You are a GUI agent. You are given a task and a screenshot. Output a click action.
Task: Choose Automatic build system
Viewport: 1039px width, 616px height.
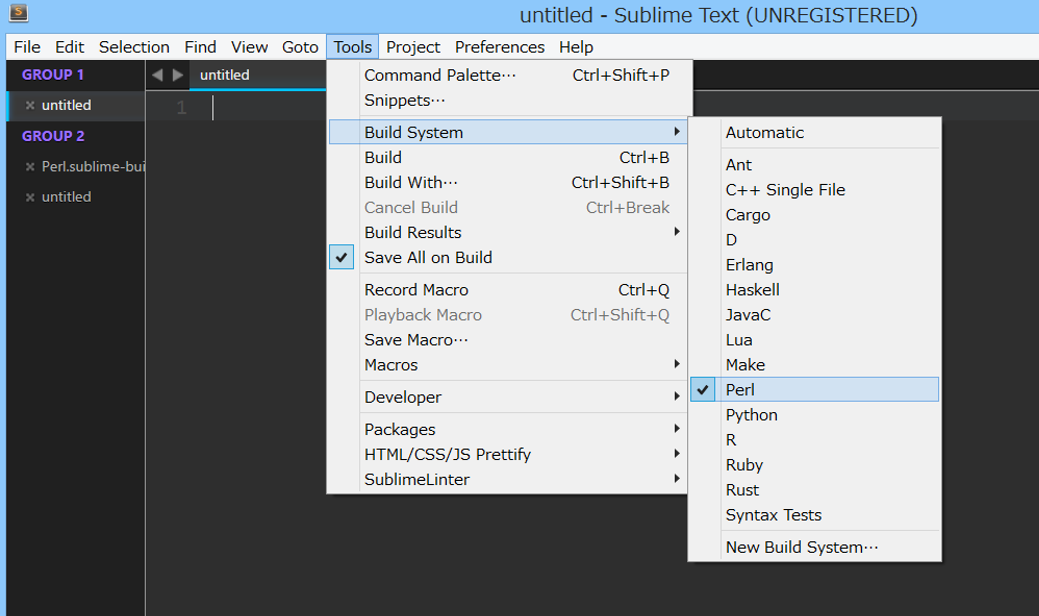pyautogui.click(x=814, y=132)
